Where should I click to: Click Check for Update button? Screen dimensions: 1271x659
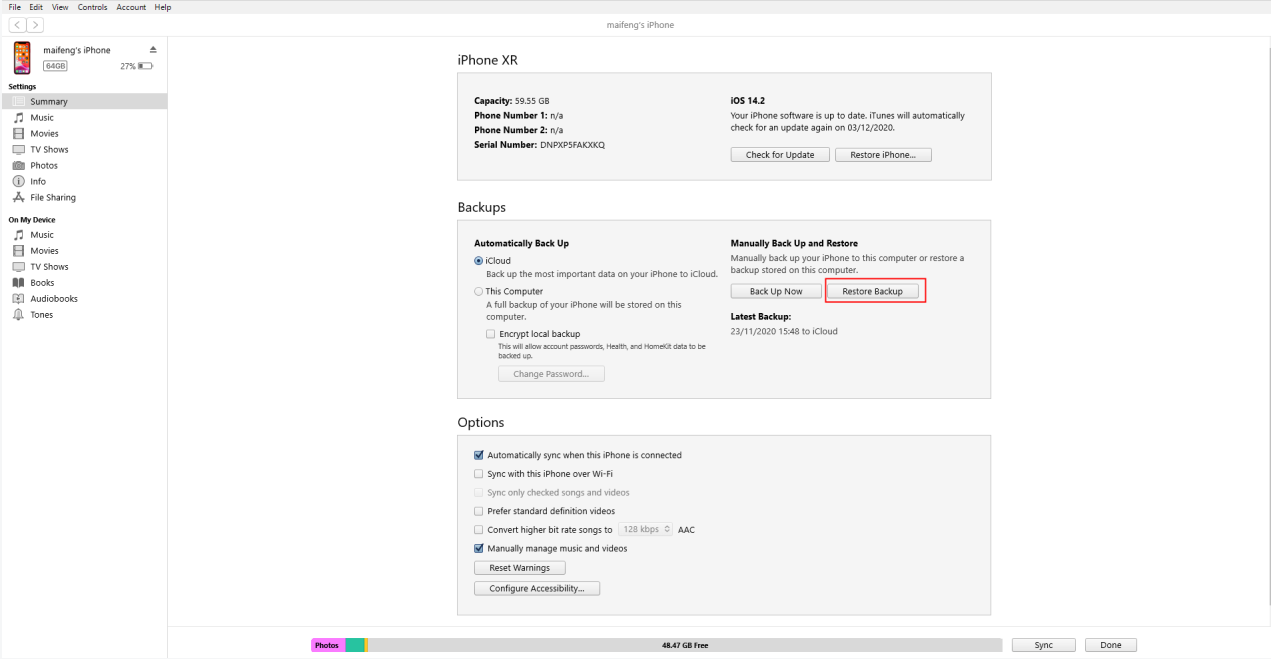click(780, 155)
